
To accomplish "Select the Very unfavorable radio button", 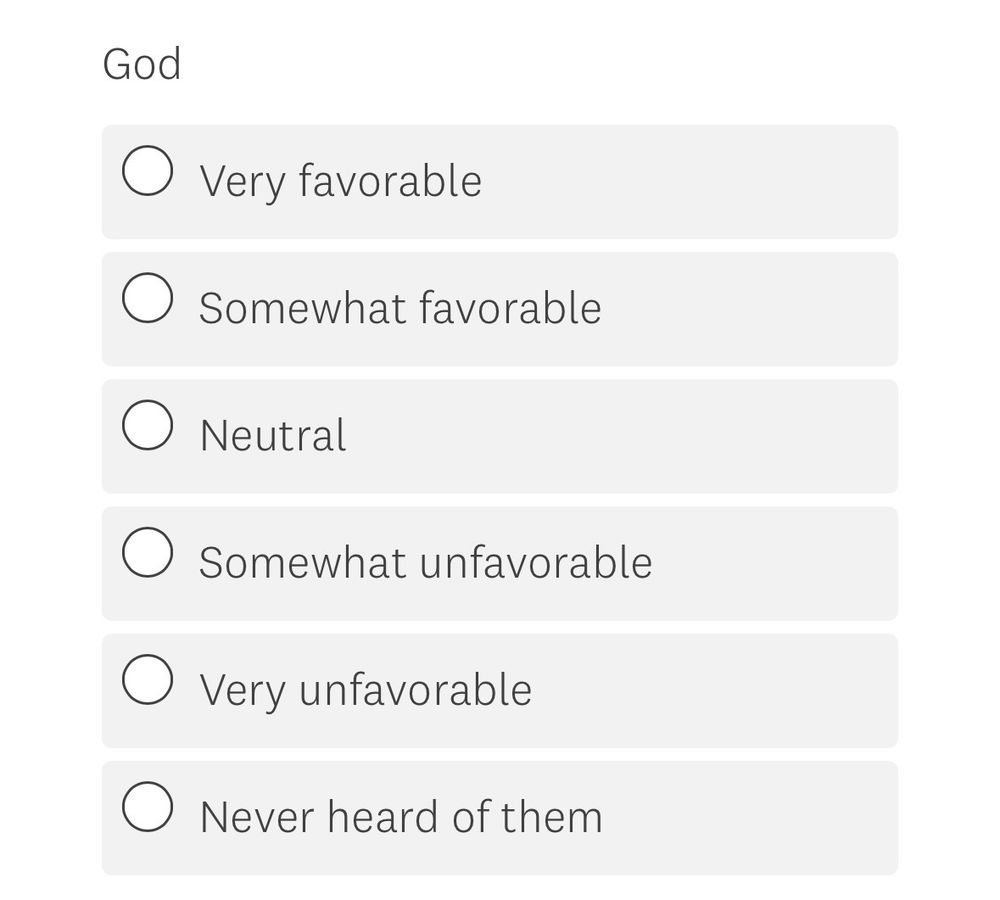I will point(147,678).
